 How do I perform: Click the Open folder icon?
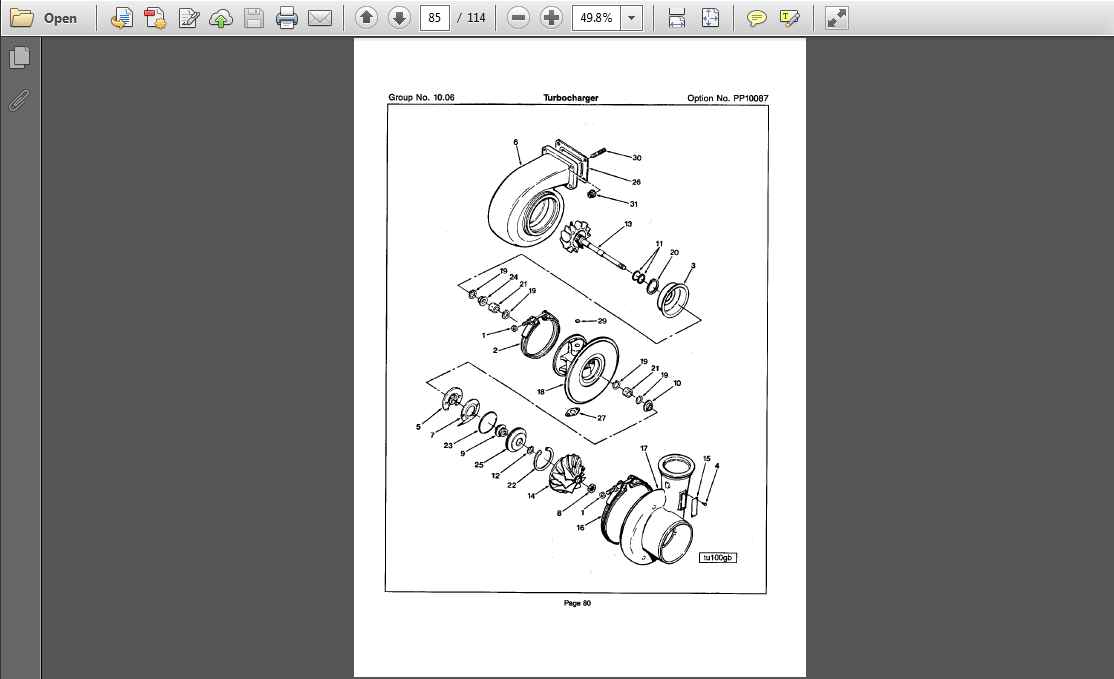tap(21, 18)
